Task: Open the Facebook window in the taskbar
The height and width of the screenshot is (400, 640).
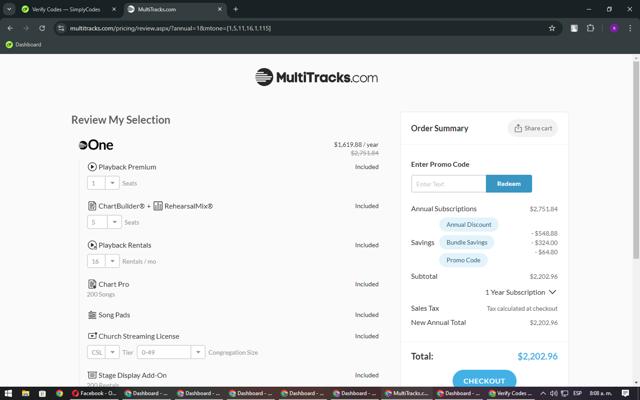Action: [95, 393]
